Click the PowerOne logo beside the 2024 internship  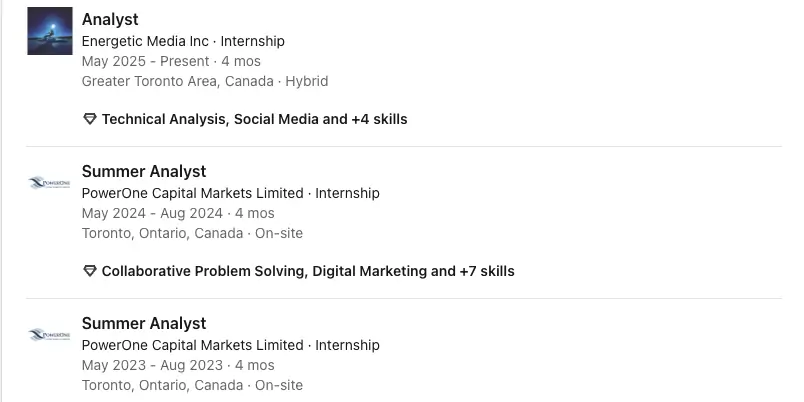(x=50, y=183)
